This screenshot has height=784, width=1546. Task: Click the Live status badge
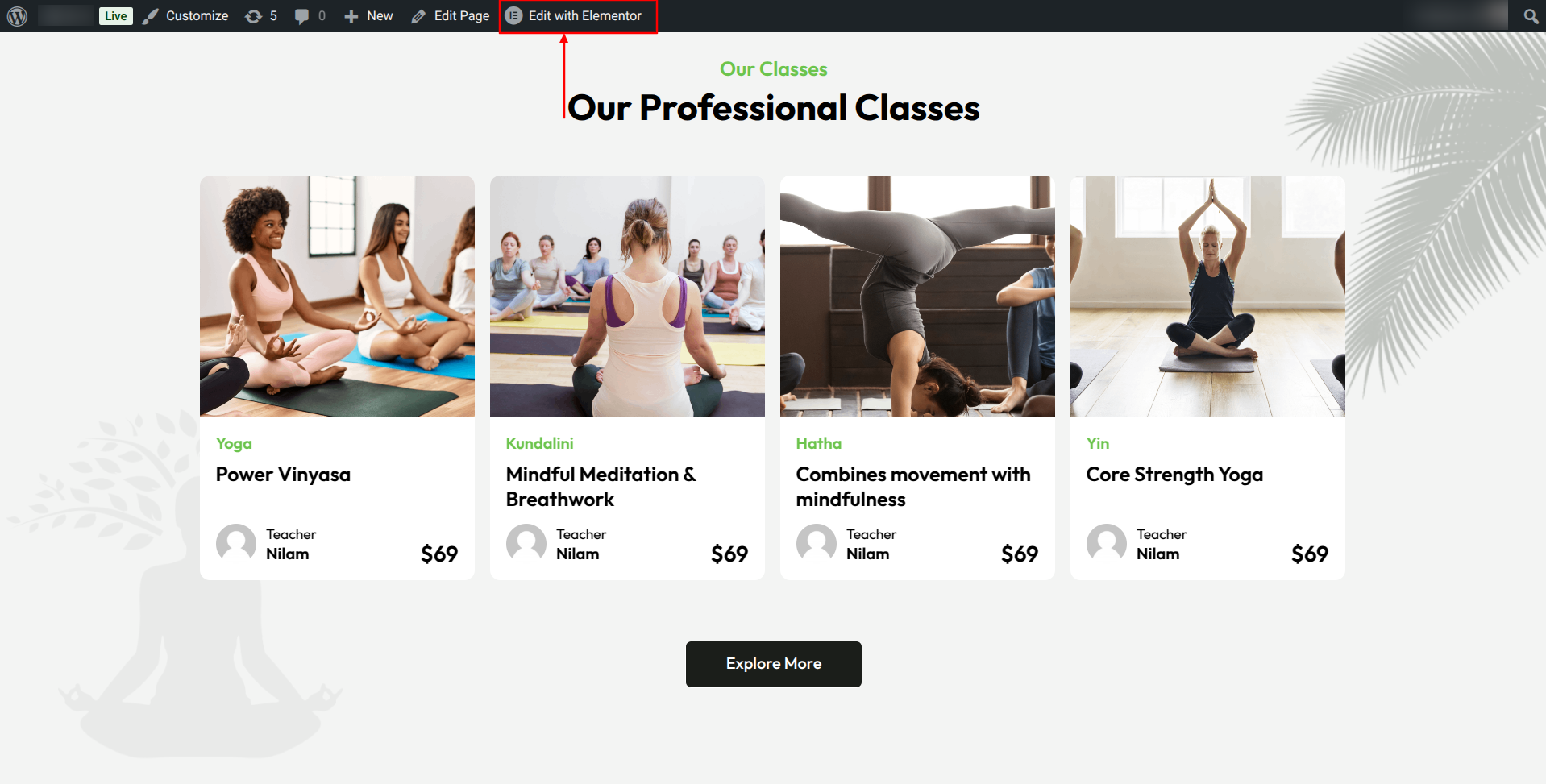(115, 15)
